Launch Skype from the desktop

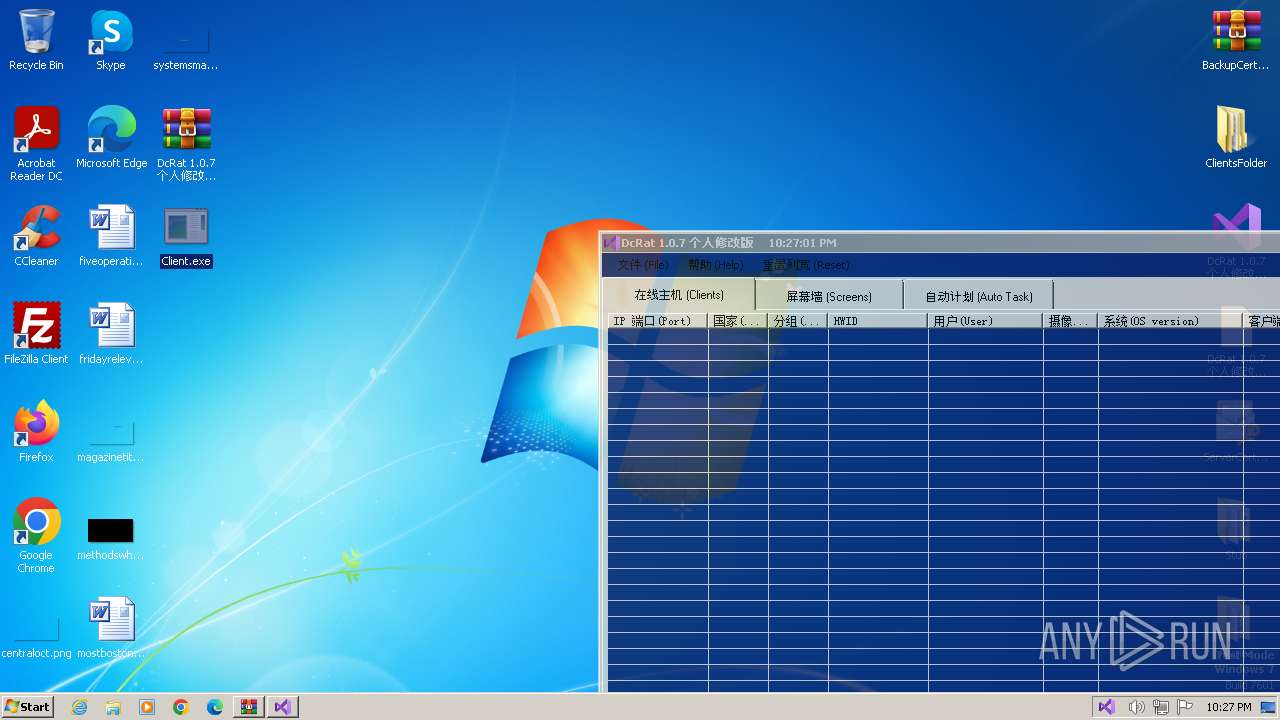point(110,40)
